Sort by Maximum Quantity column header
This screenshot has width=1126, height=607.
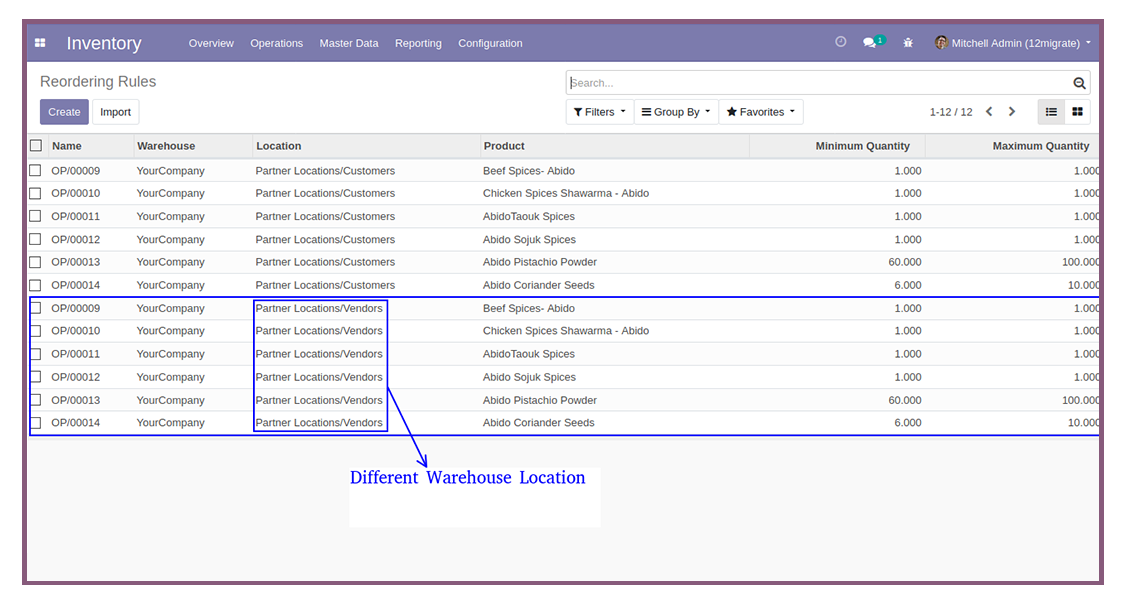click(1041, 146)
